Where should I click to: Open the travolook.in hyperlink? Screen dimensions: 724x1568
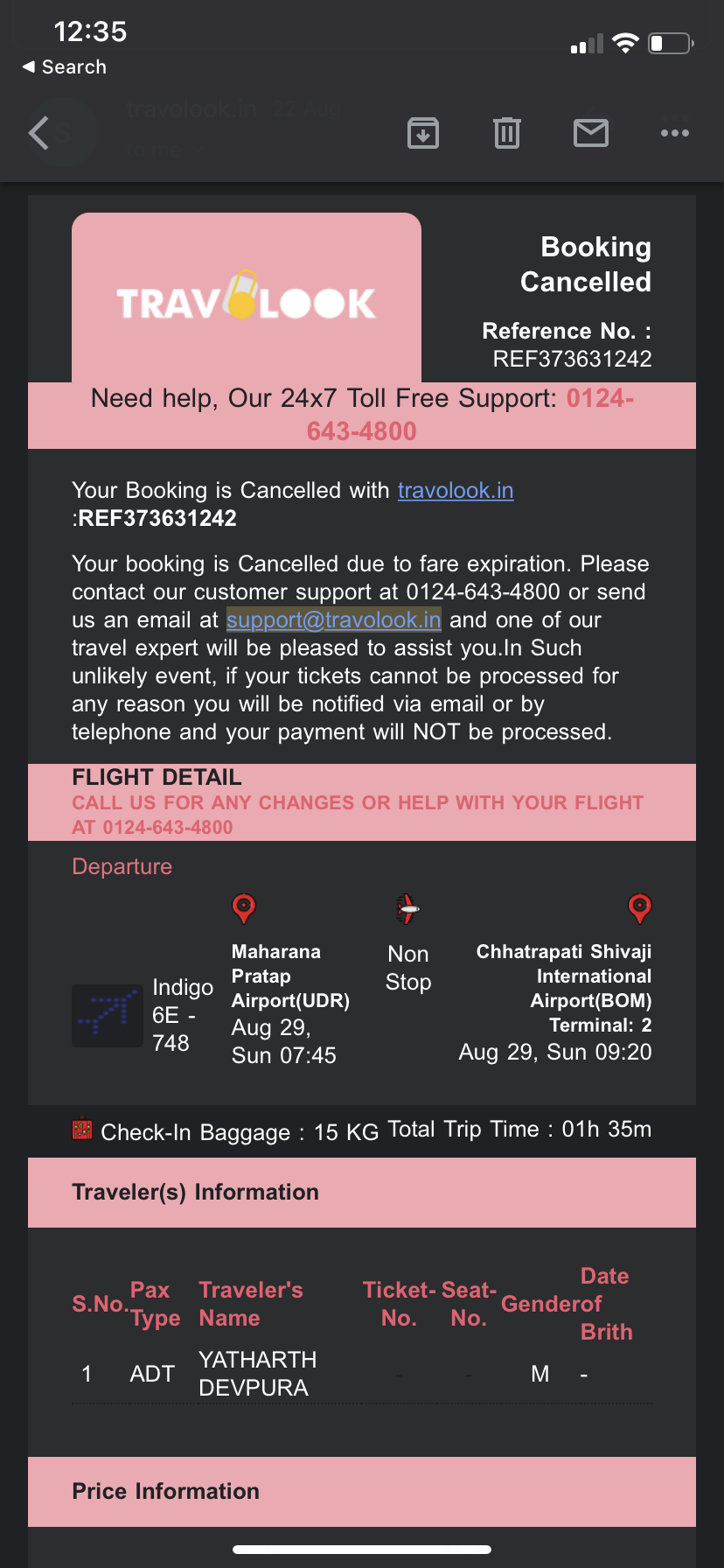pos(456,490)
